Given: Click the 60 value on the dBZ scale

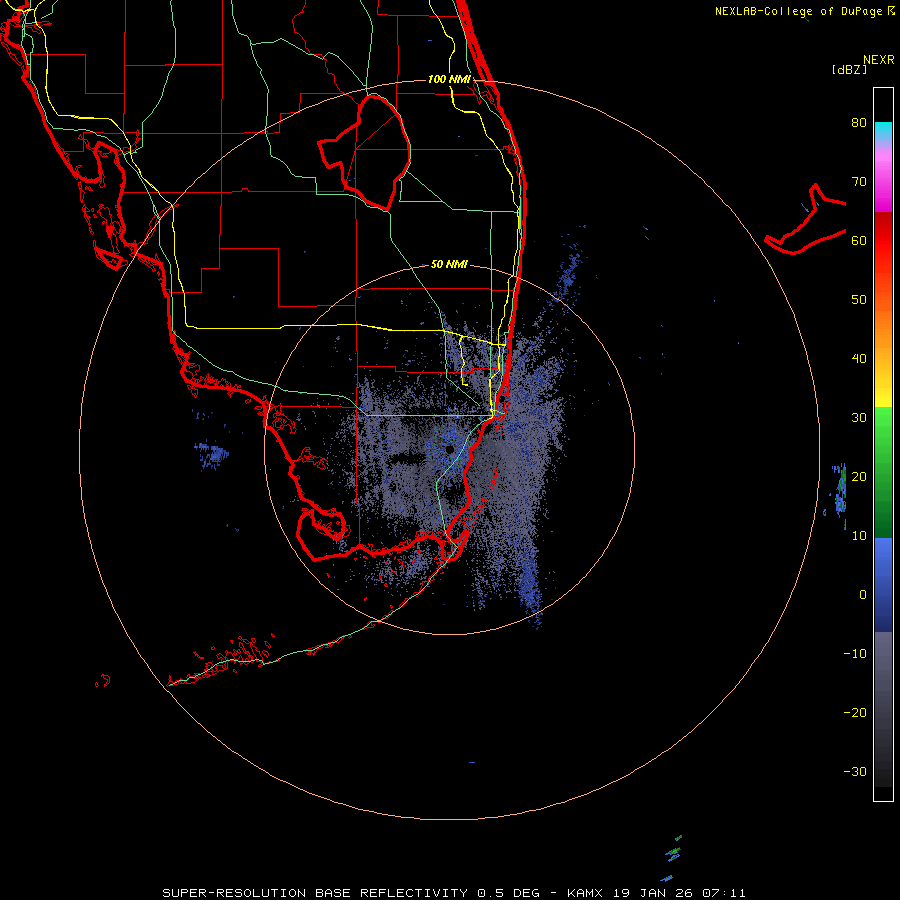Looking at the screenshot, I should tap(859, 240).
